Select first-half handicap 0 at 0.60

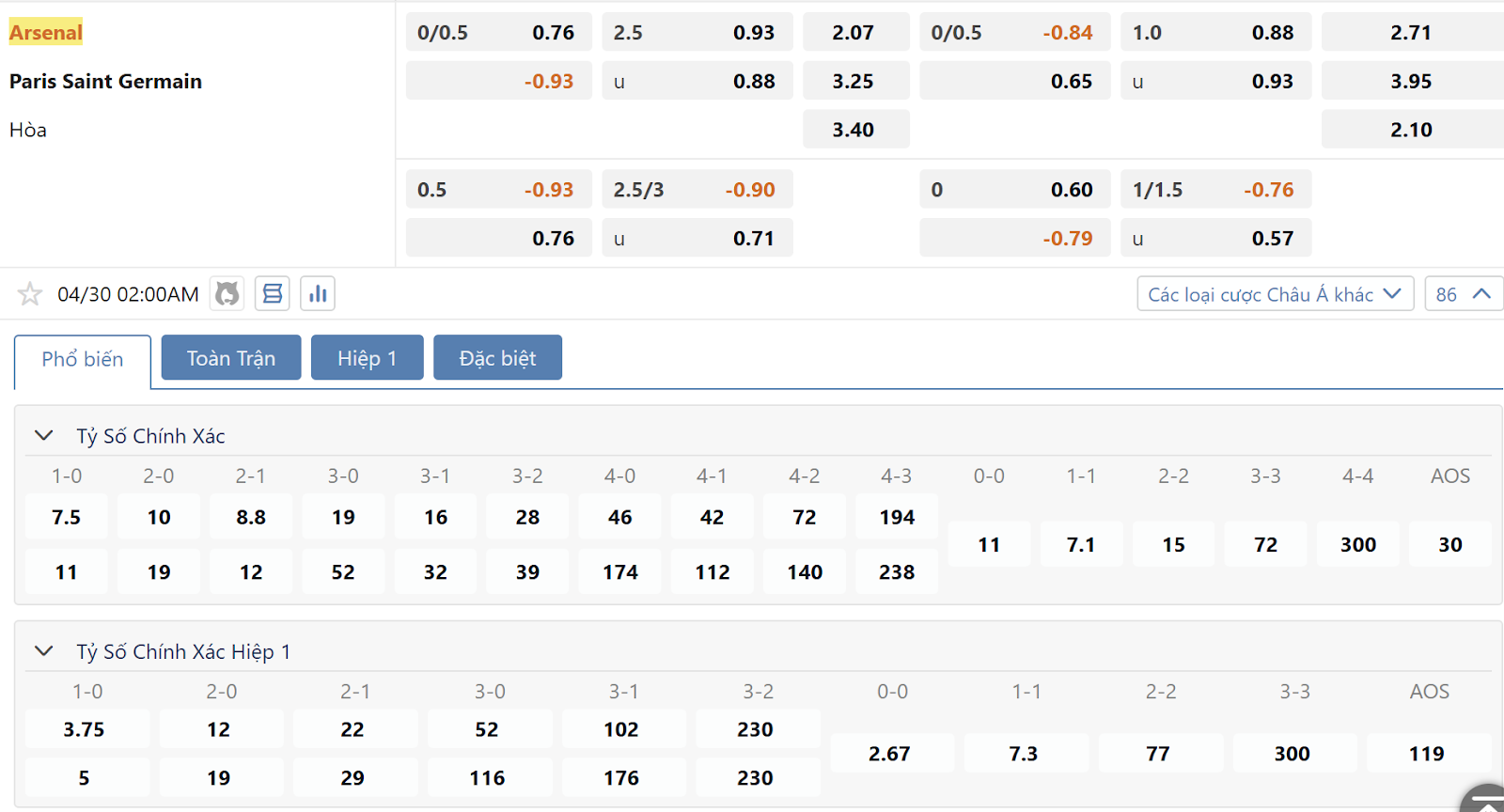[1015, 189]
